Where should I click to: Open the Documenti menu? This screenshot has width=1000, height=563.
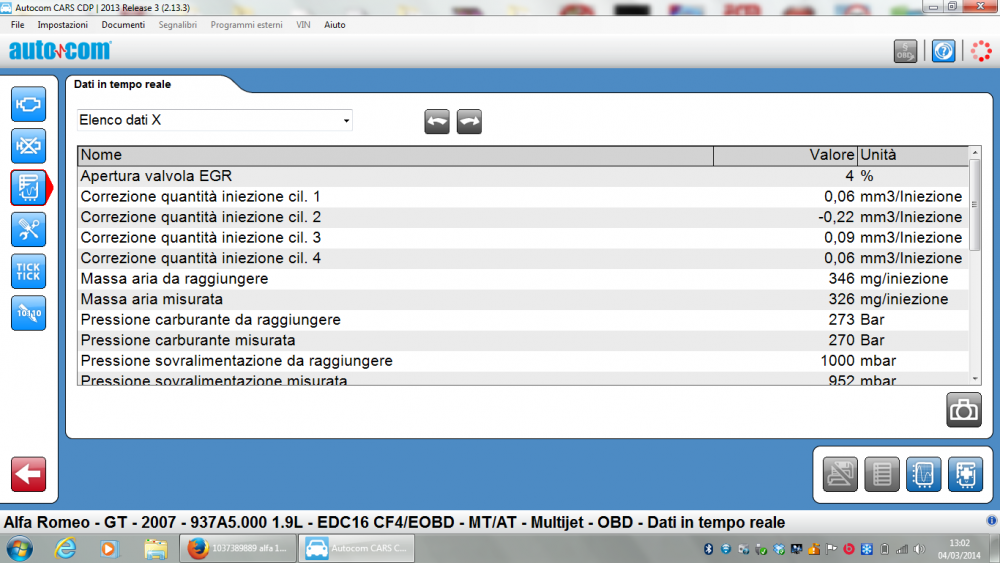tap(123, 25)
